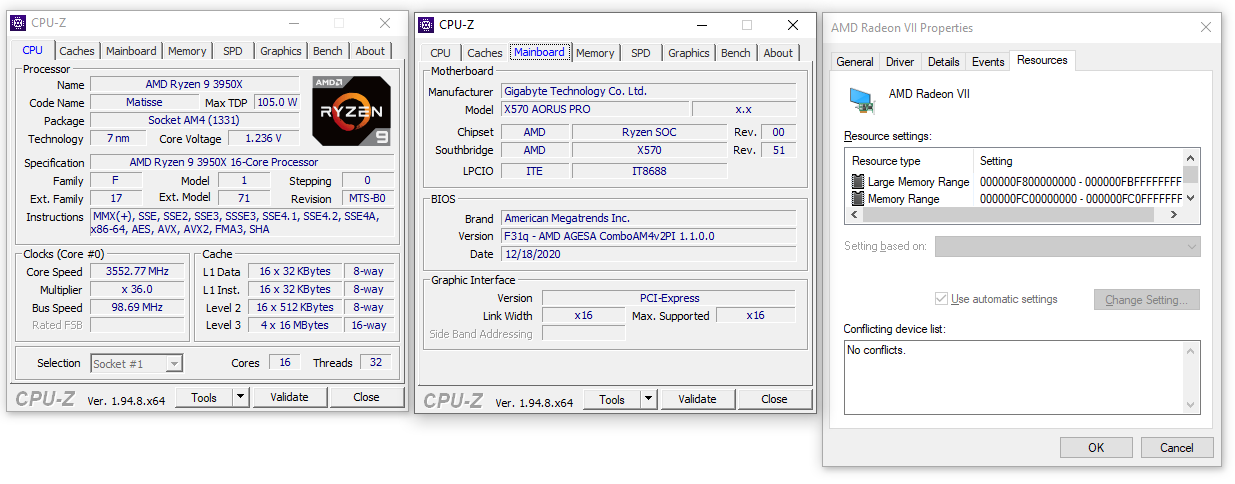This screenshot has height=484, width=1235.
Task: Switch to CPU tab in middle CPU-Z window
Action: pos(441,53)
